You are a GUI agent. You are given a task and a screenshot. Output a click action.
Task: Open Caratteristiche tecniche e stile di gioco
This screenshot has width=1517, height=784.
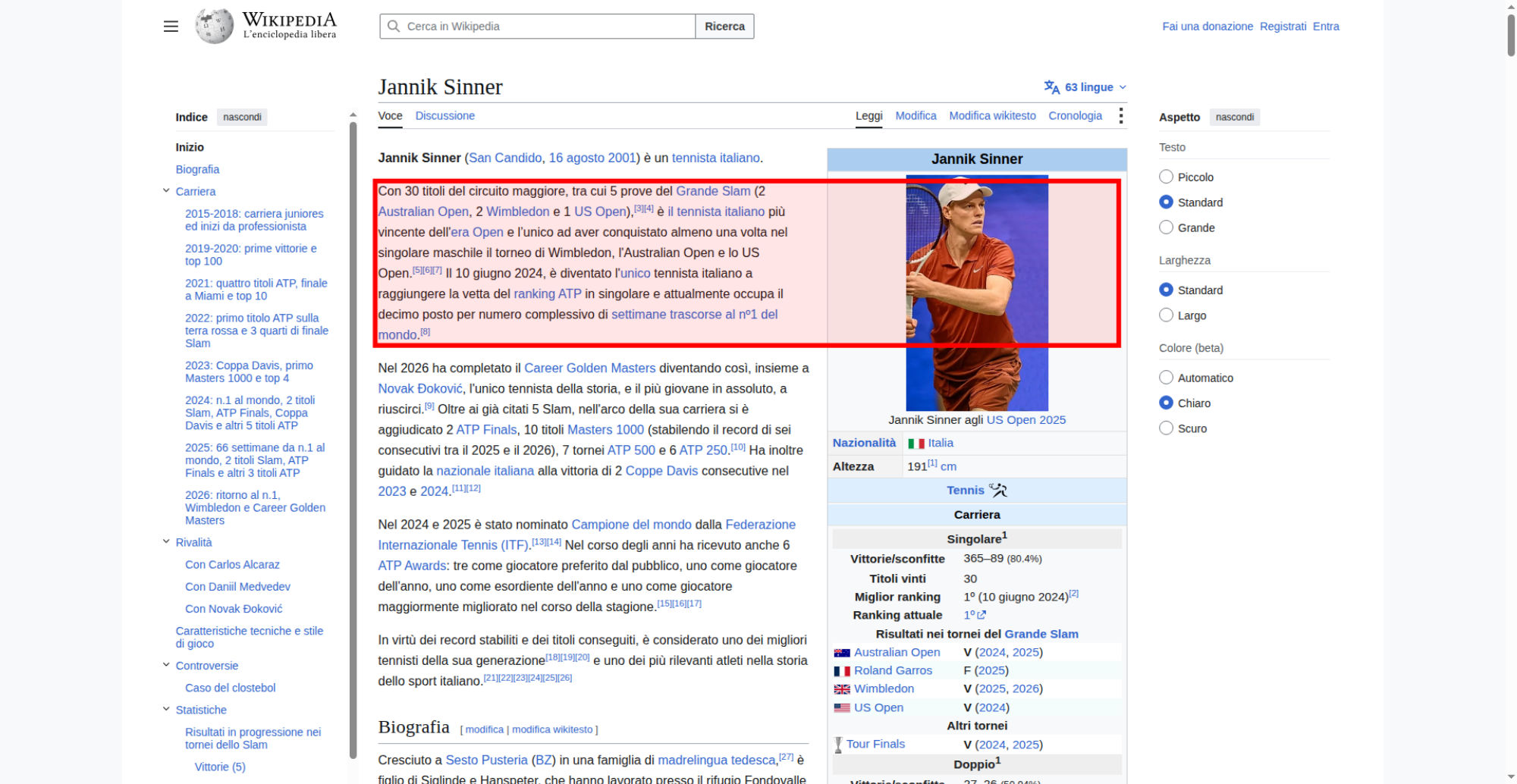point(250,637)
